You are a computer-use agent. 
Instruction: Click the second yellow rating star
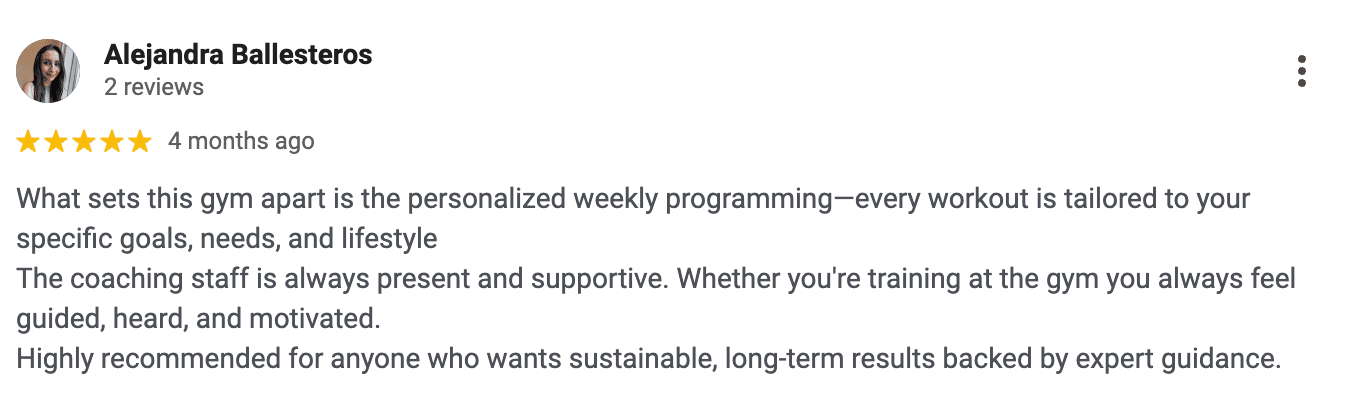tap(56, 142)
